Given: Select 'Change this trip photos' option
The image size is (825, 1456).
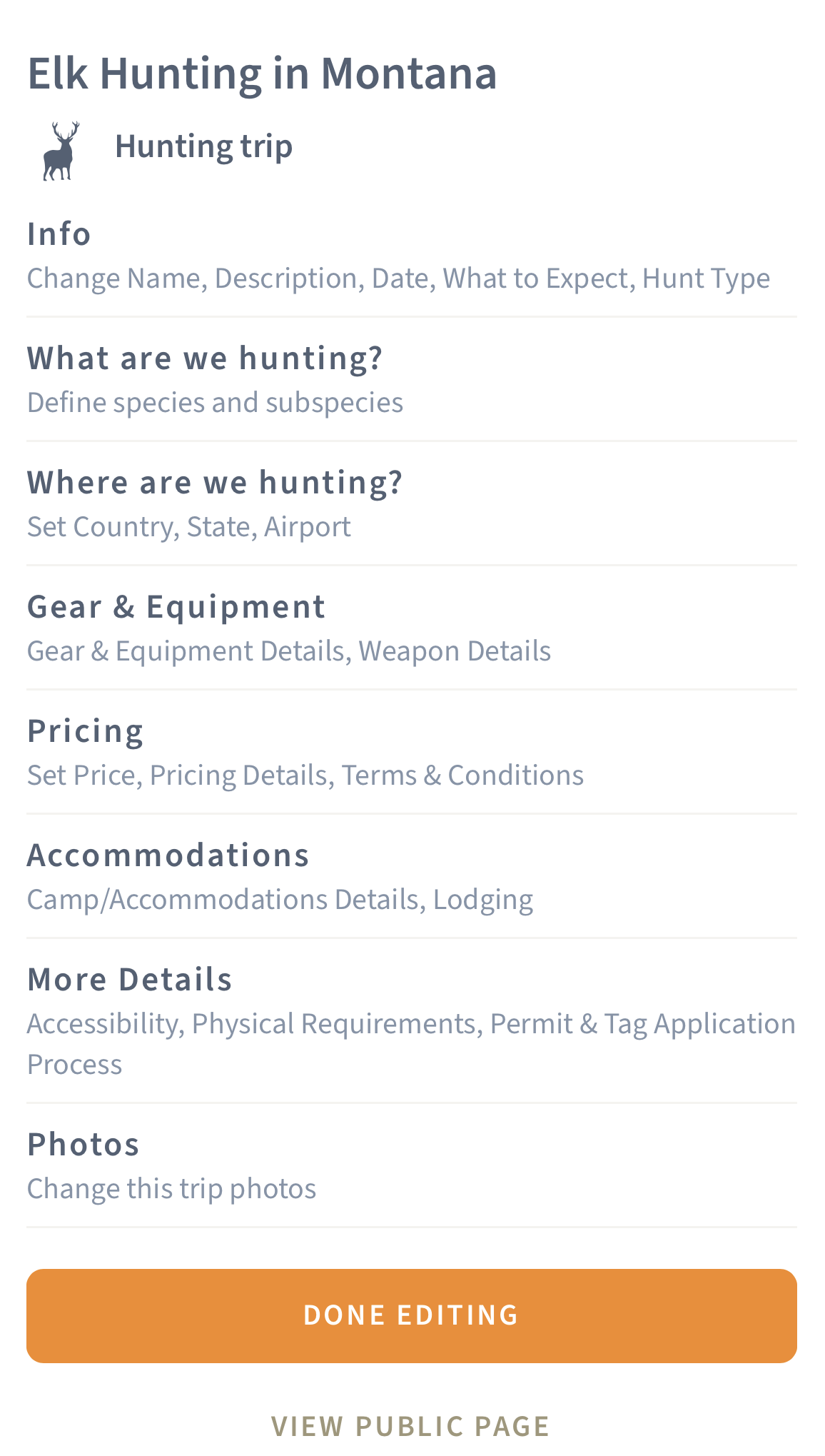Looking at the screenshot, I should (171, 1188).
